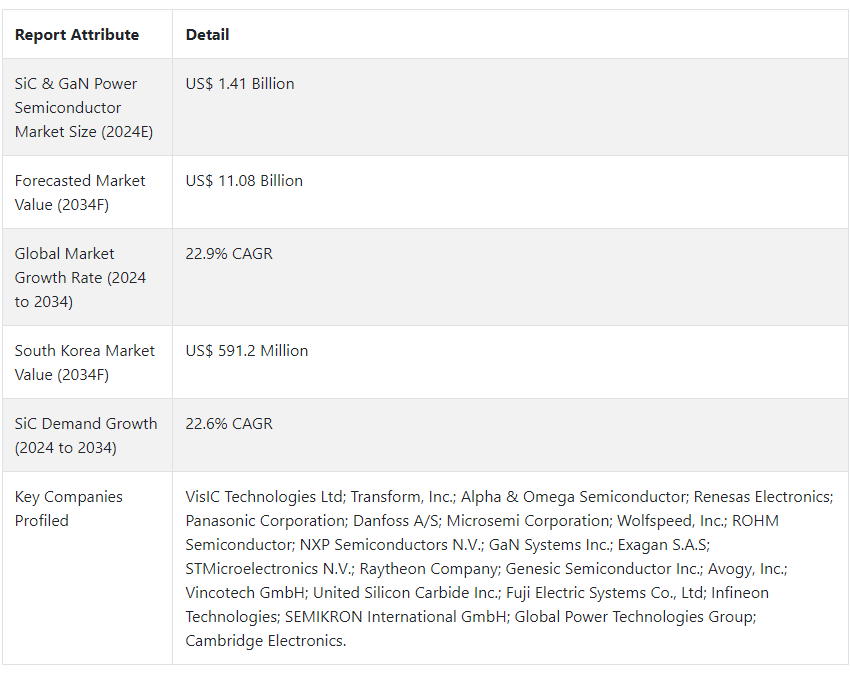Screen dimensions: 850x676
Task: Click the Infineon company name
Action: (740, 593)
